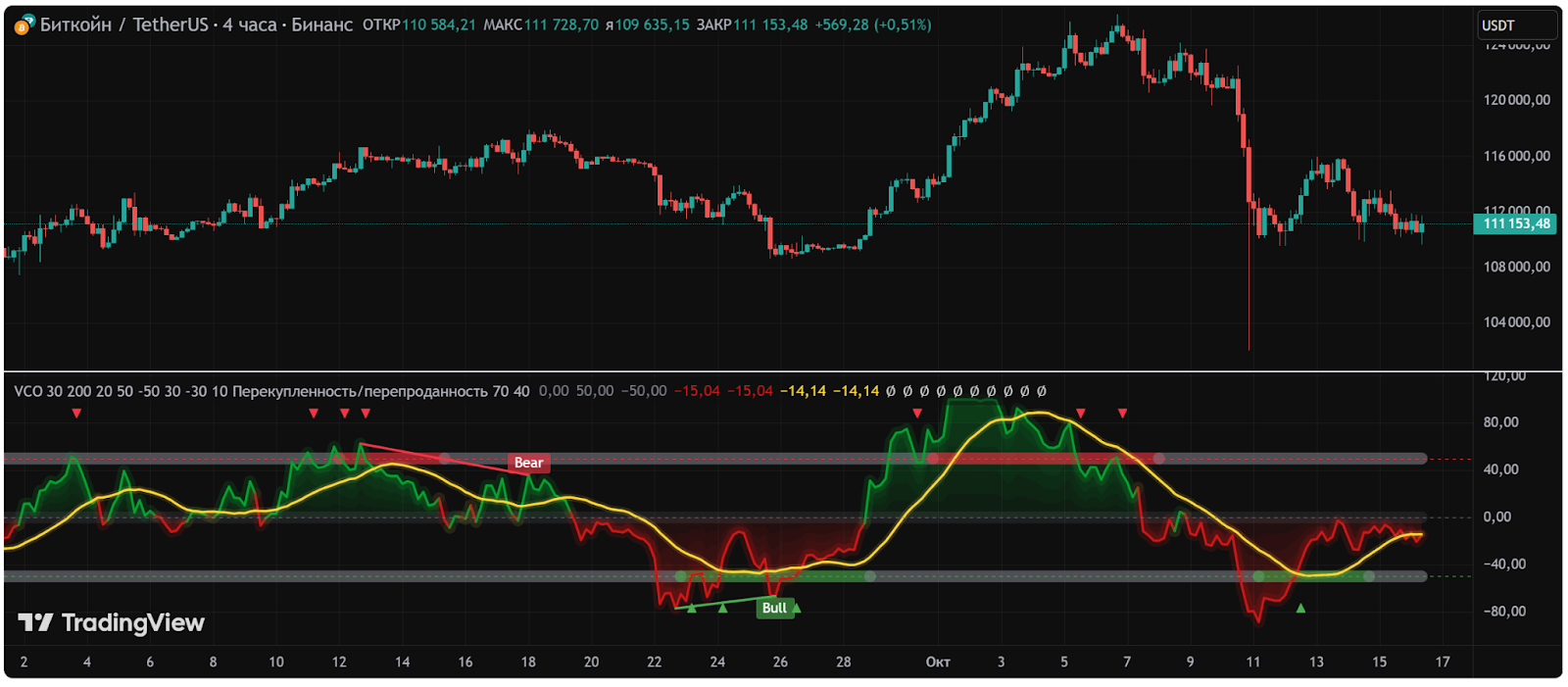Image resolution: width=1568 pixels, height=687 pixels.
Task: Click date 6 on the time axis
Action: click(150, 662)
